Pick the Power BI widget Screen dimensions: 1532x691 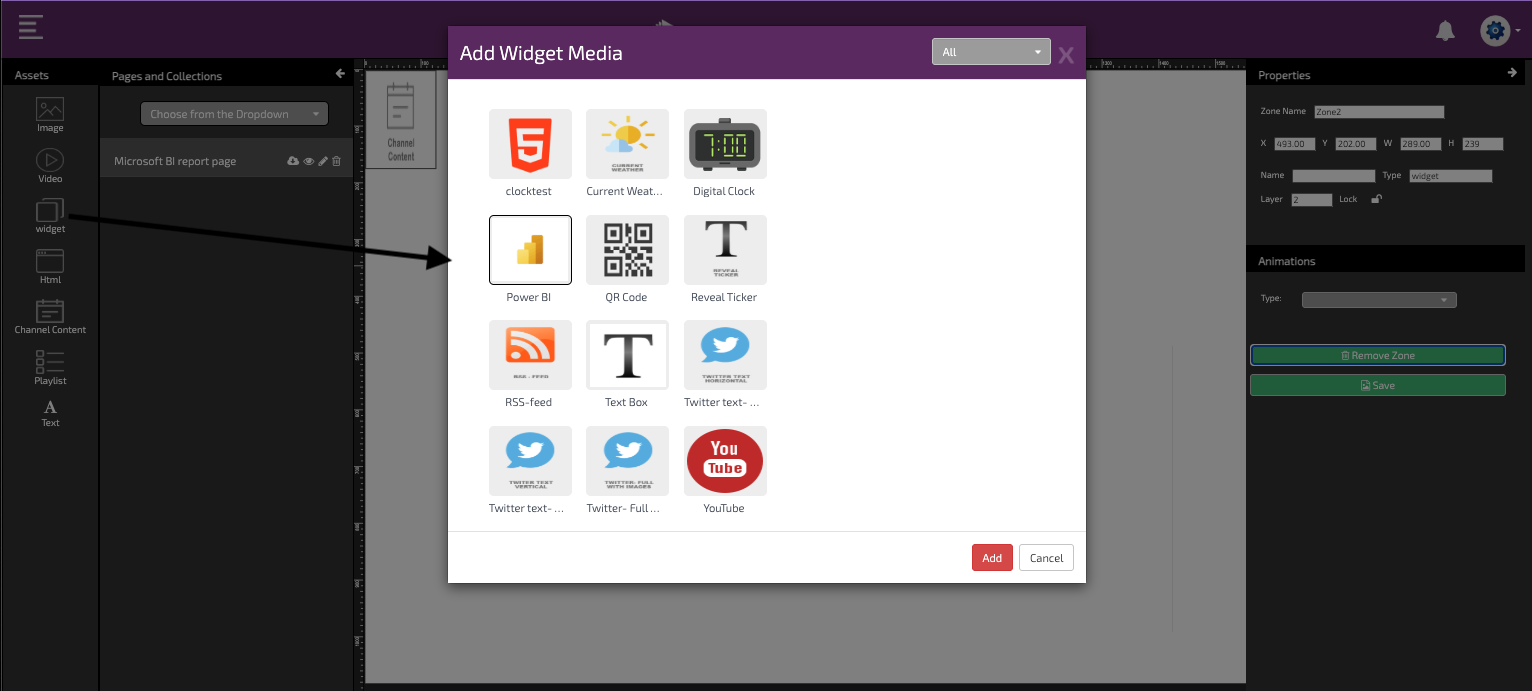(530, 250)
